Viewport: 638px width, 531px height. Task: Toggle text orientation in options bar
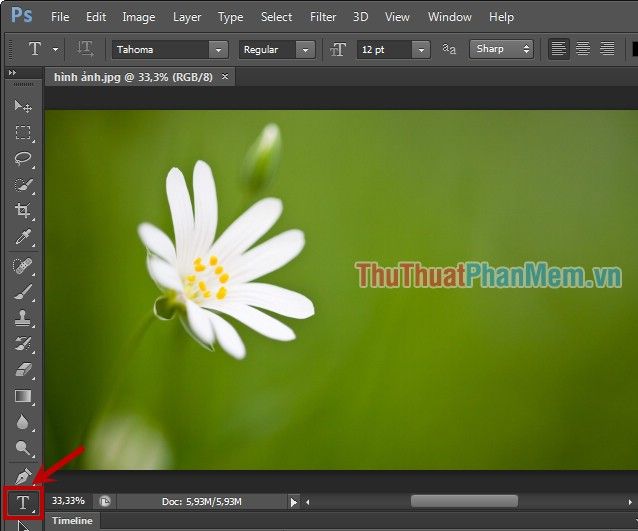coord(85,49)
